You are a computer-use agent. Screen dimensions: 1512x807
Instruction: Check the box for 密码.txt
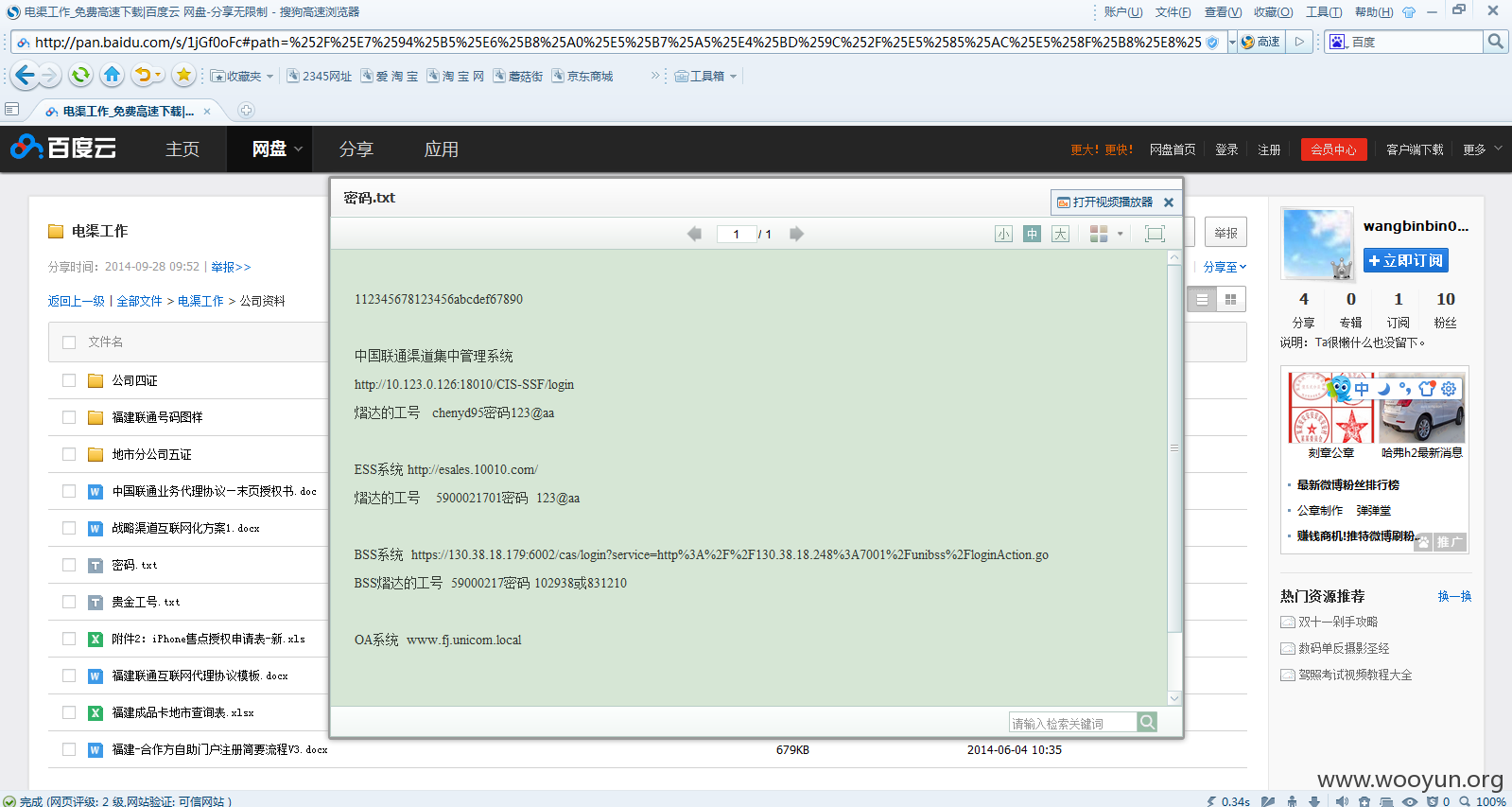tap(69, 565)
